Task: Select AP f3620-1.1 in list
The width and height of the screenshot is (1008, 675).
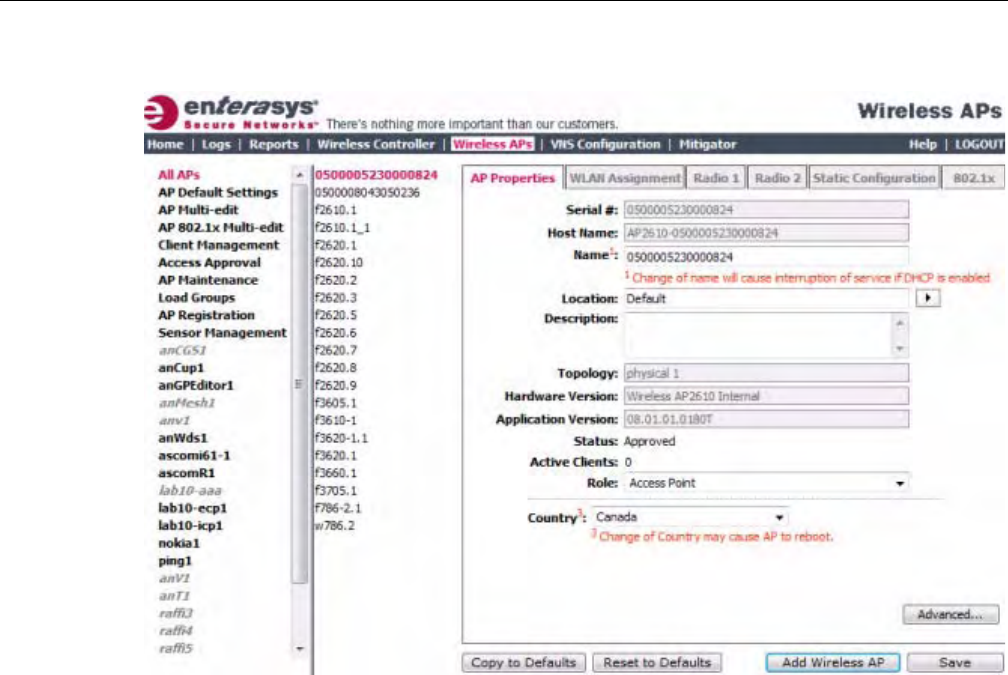Action: (341, 438)
